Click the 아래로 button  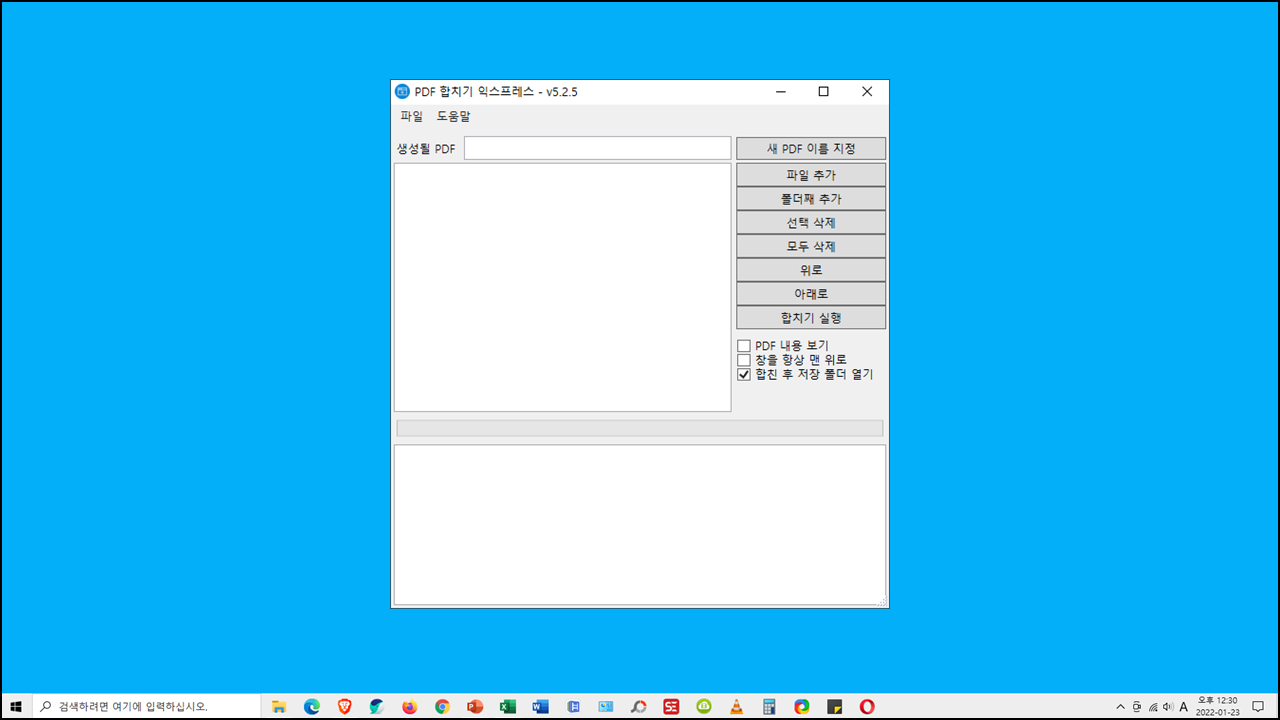coord(811,294)
